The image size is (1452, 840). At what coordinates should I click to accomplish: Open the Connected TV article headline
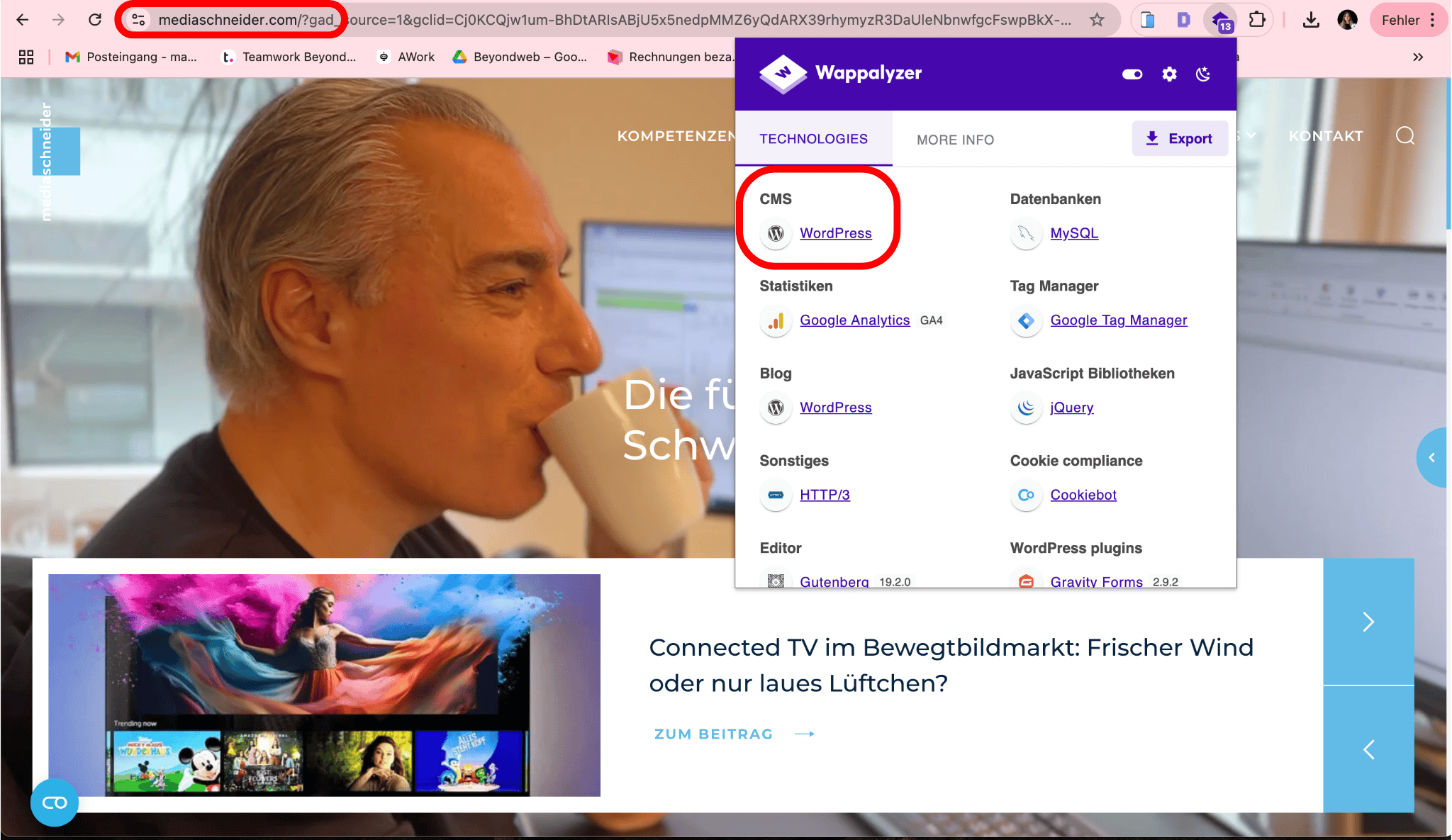point(951,665)
